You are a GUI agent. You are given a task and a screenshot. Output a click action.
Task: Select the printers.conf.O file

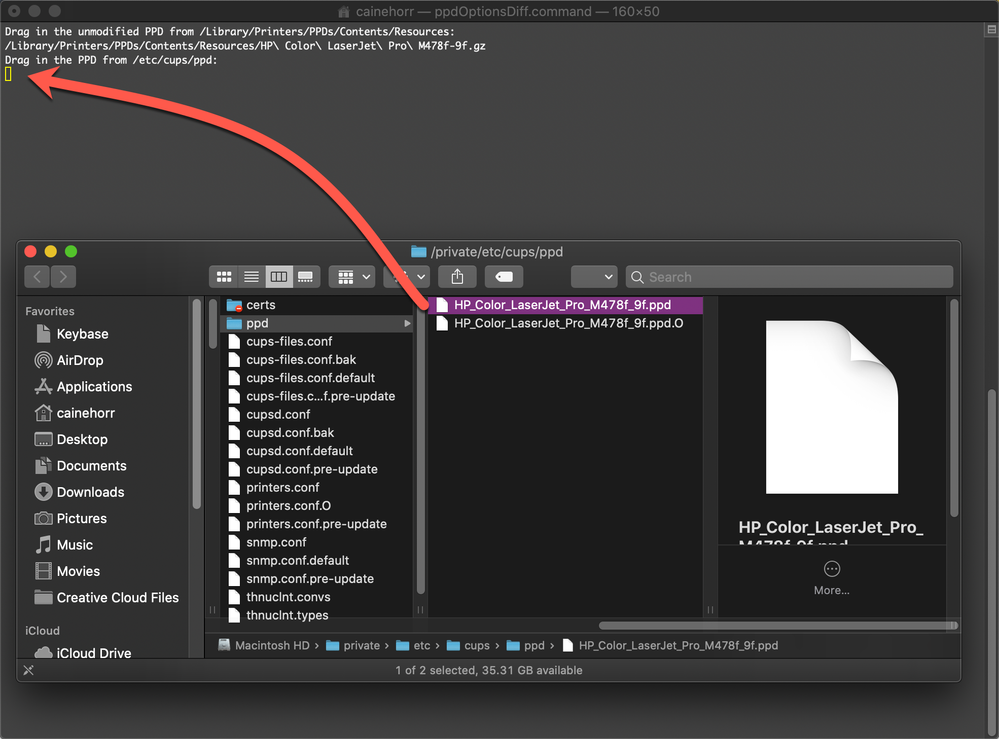pos(317,506)
